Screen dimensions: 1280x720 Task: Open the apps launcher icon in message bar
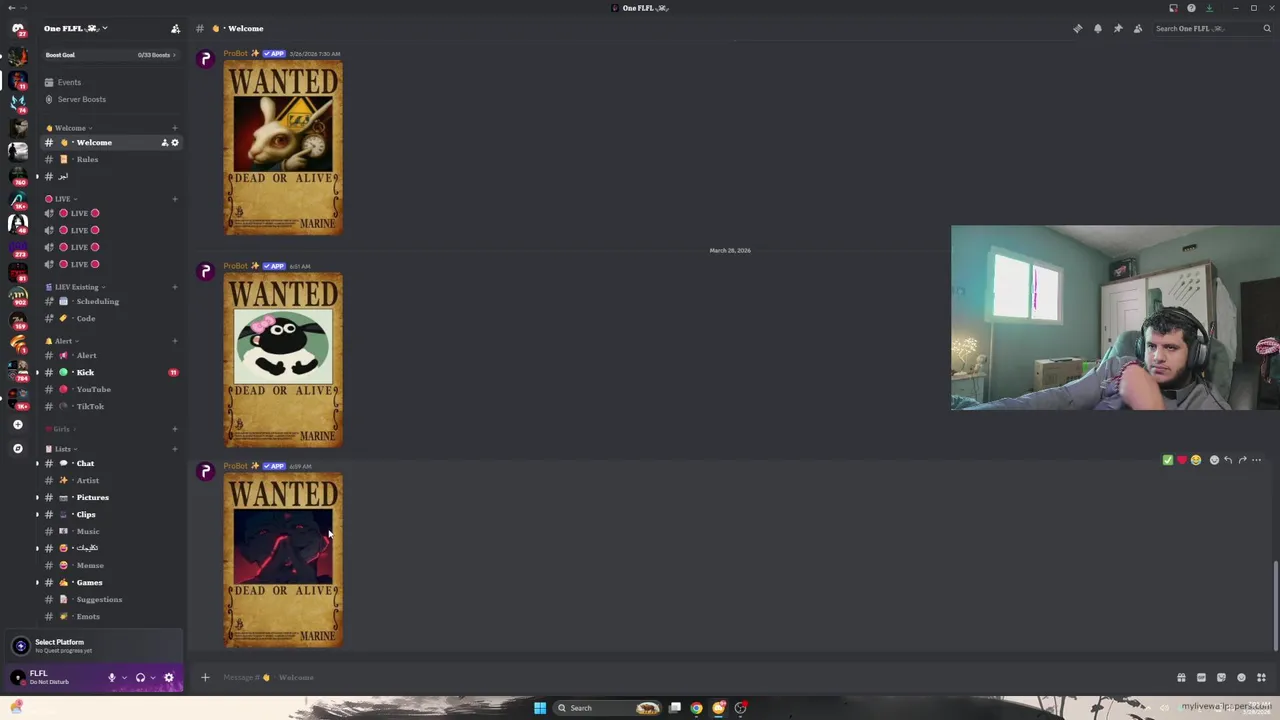pyautogui.click(x=1261, y=677)
